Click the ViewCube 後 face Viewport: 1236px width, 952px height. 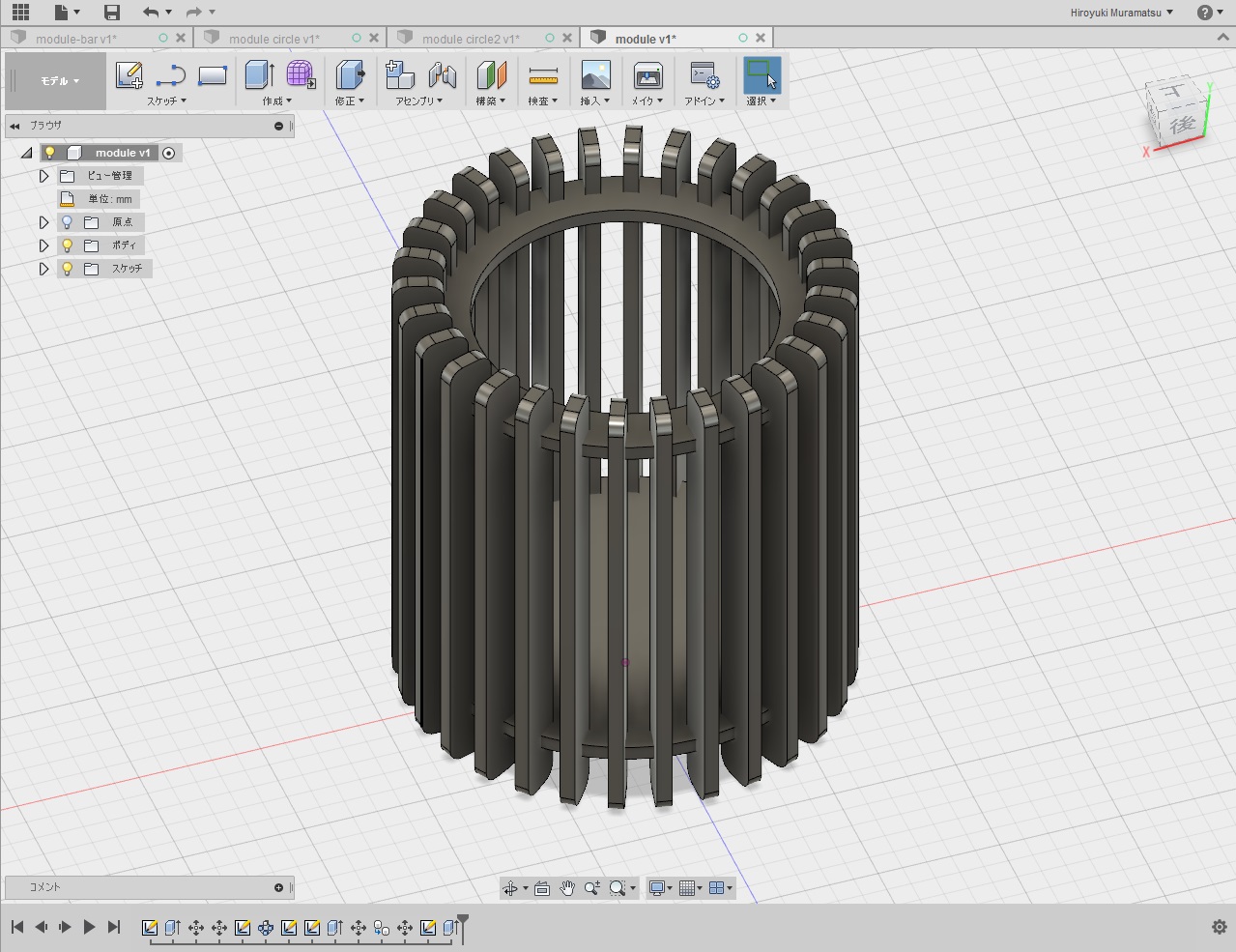tap(1182, 125)
